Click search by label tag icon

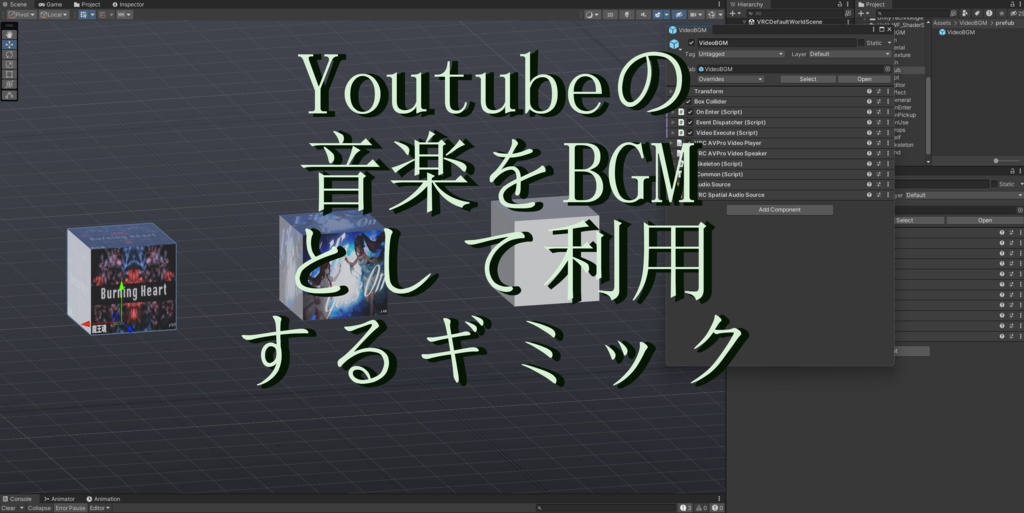976,13
